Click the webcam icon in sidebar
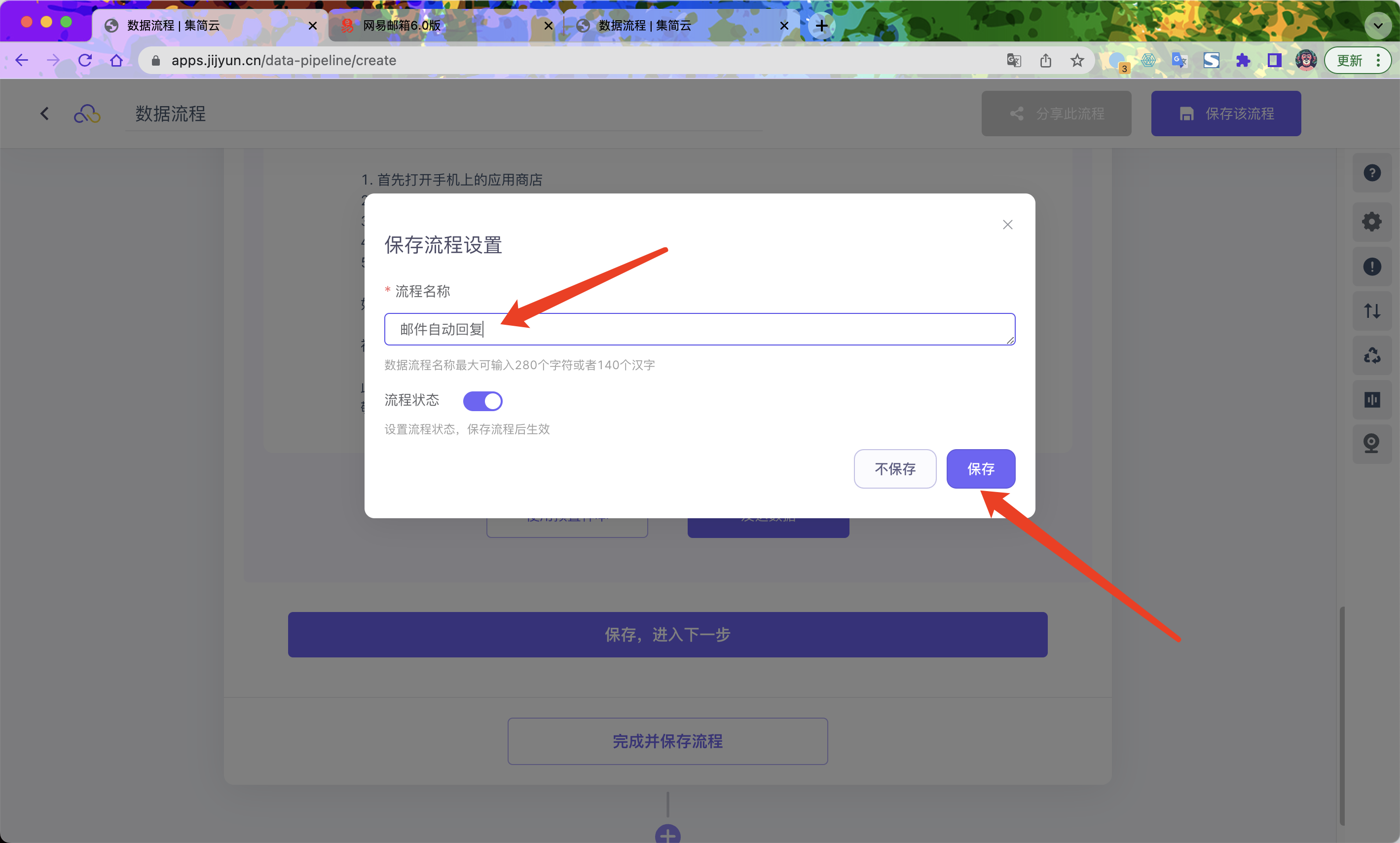Viewport: 1400px width, 843px height. point(1371,444)
